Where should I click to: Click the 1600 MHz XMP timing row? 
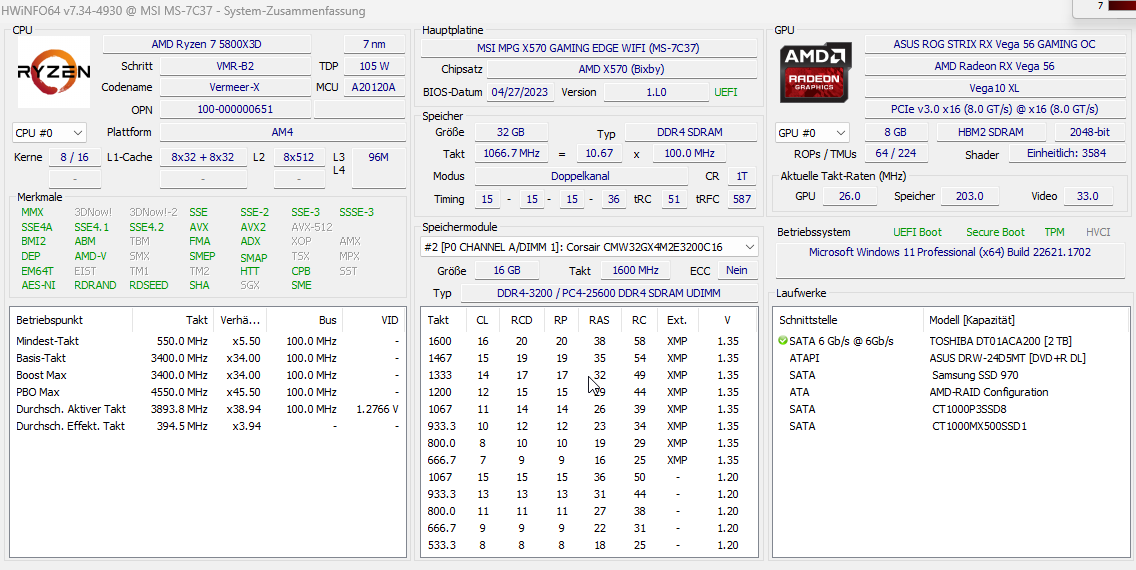point(589,341)
